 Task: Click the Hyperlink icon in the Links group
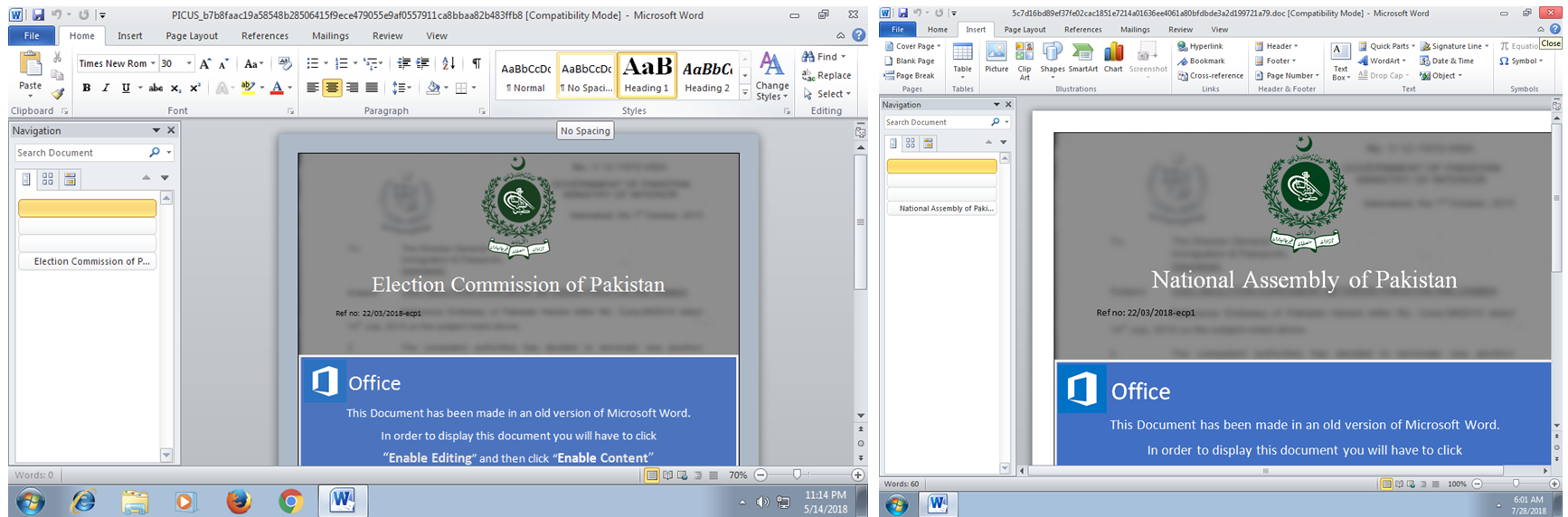click(1200, 46)
